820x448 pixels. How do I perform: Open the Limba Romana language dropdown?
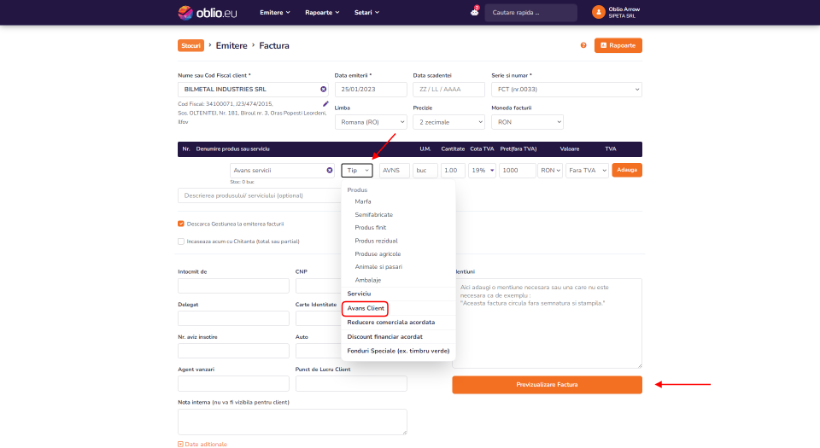click(369, 121)
